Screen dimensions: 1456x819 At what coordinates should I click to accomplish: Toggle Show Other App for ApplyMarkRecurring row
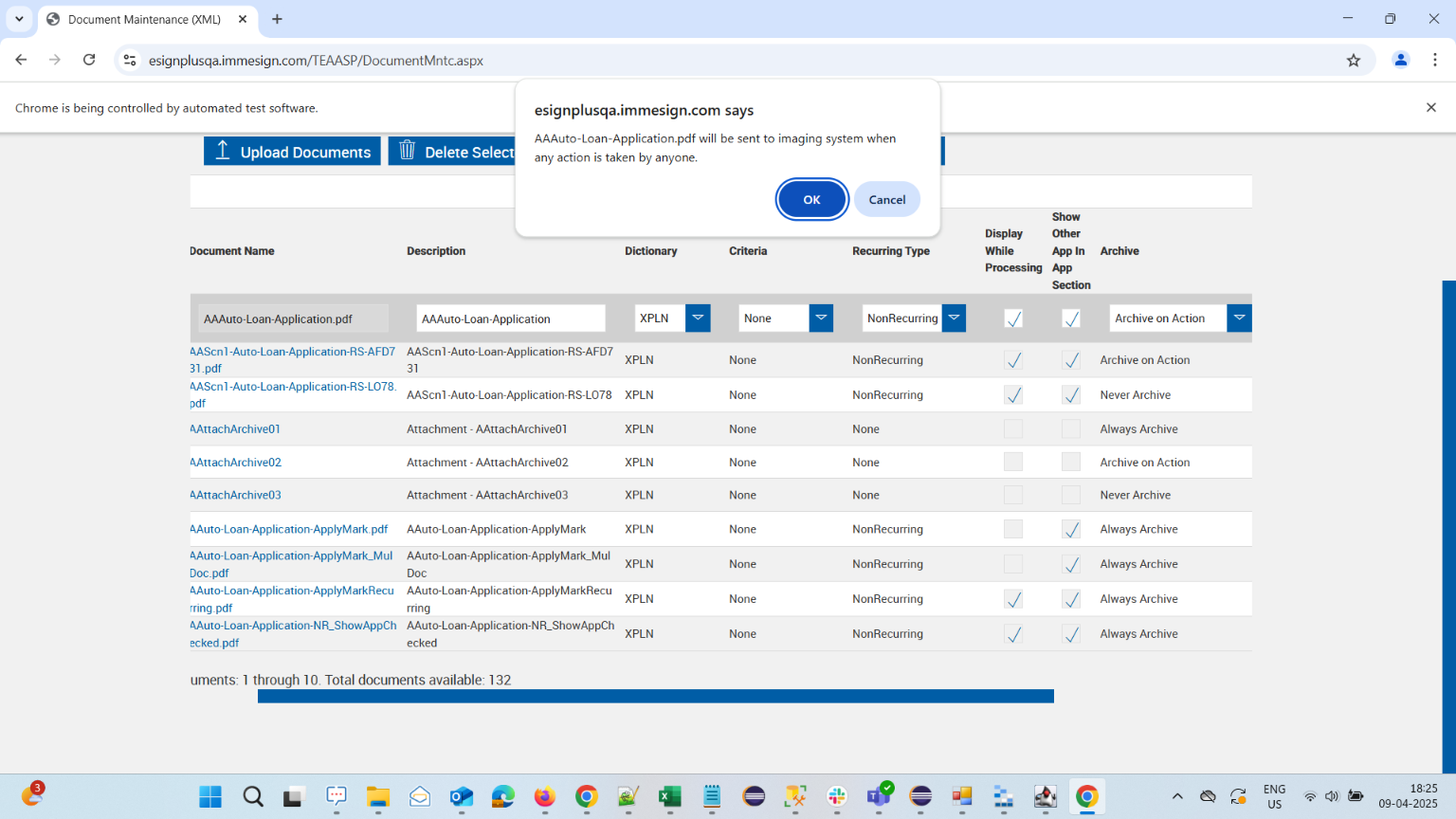tap(1071, 599)
